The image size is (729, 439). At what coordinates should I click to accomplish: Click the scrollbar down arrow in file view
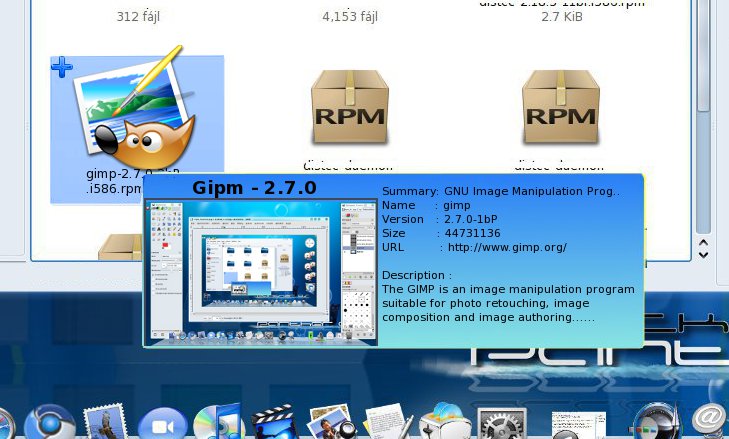tap(703, 255)
